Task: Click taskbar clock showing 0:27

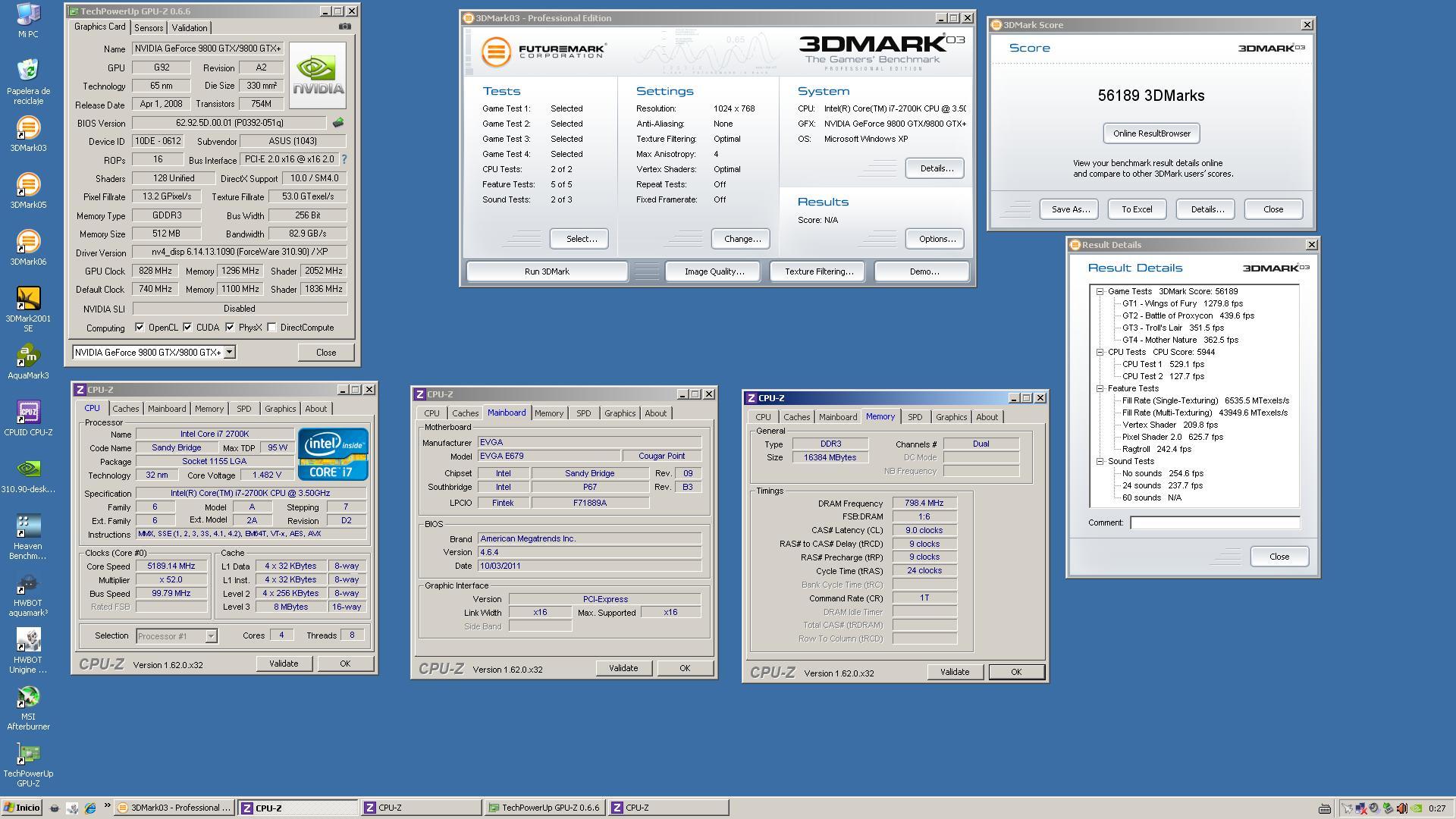Action: click(1436, 808)
